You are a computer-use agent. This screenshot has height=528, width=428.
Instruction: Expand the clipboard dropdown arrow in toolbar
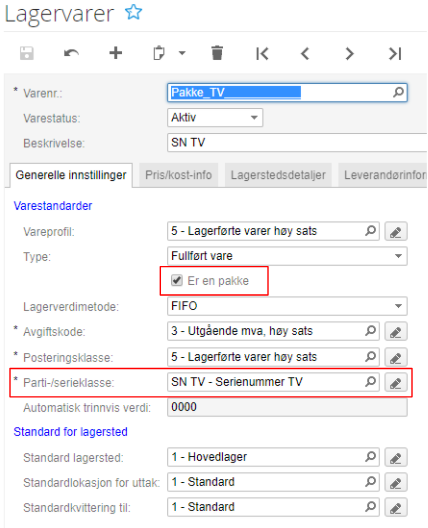(182, 53)
